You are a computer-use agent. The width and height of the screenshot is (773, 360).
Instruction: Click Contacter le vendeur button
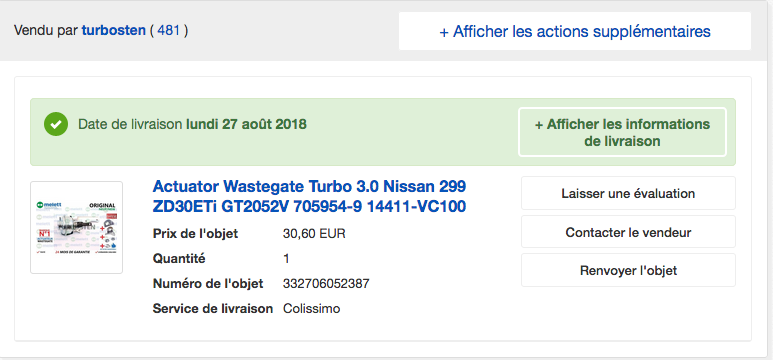pos(628,232)
